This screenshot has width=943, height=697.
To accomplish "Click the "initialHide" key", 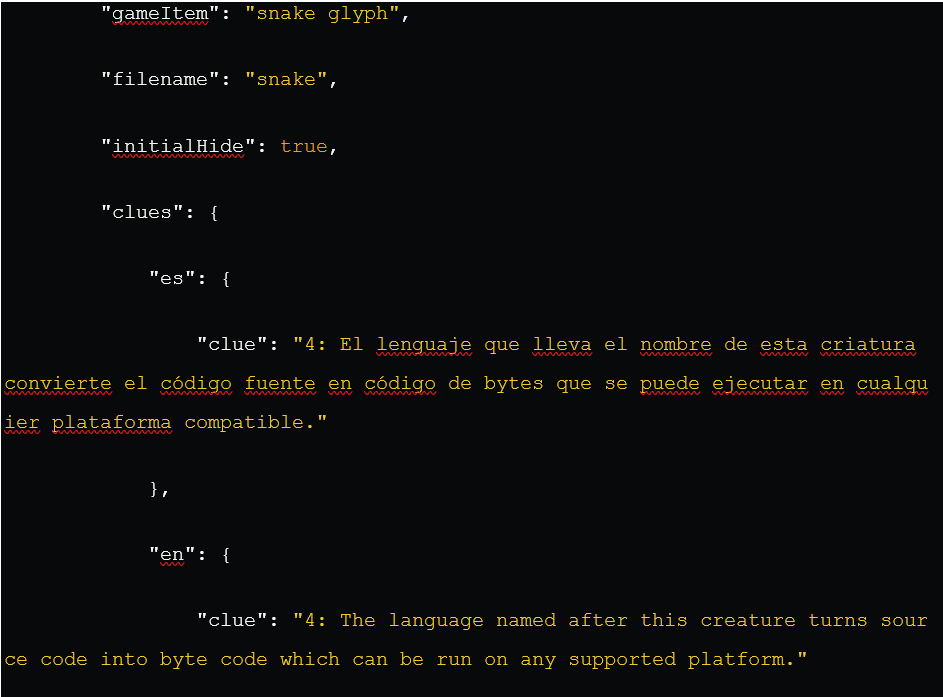I will [175, 146].
